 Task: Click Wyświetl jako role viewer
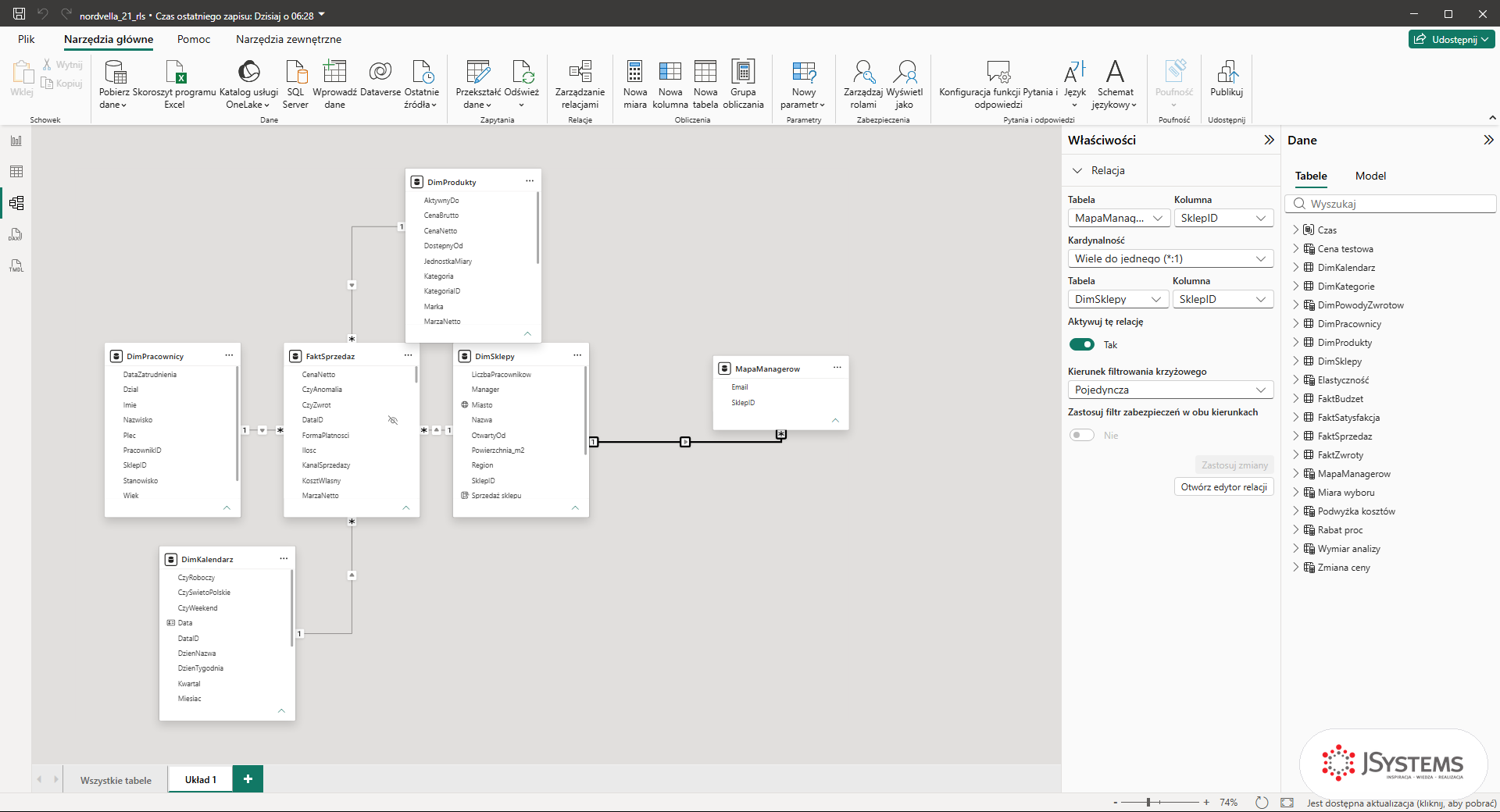pyautogui.click(x=905, y=84)
